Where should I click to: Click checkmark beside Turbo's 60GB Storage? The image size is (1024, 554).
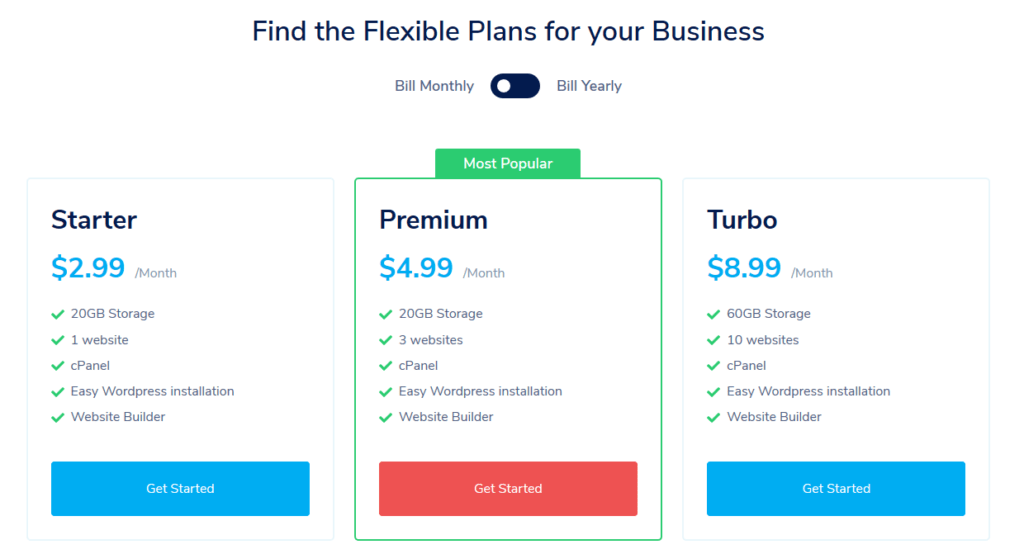click(x=714, y=314)
